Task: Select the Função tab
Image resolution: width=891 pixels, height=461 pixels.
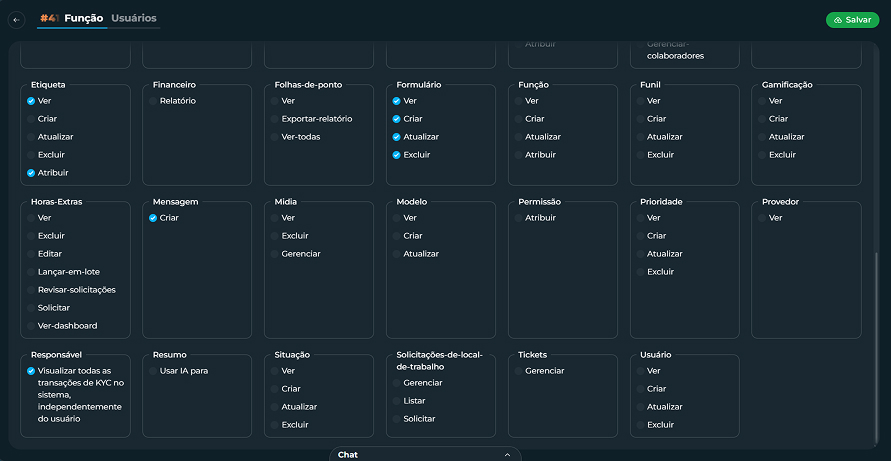Action: click(x=84, y=18)
